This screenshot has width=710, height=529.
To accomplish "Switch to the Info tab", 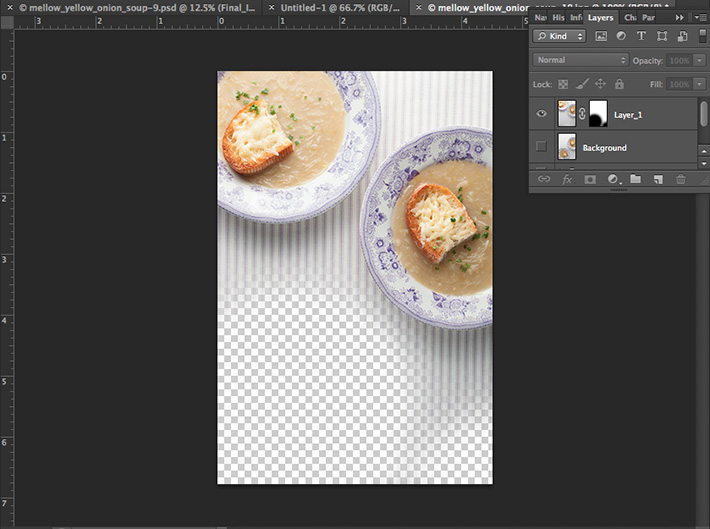I will click(576, 17).
